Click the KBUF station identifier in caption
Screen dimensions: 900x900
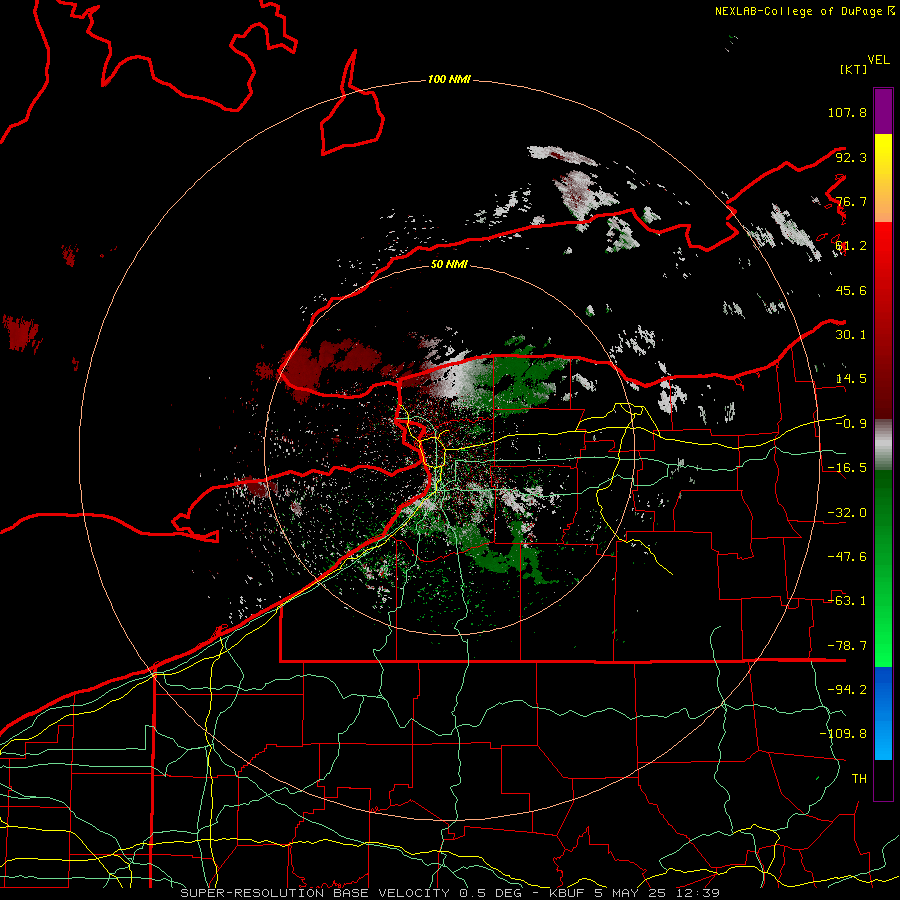pos(568,893)
